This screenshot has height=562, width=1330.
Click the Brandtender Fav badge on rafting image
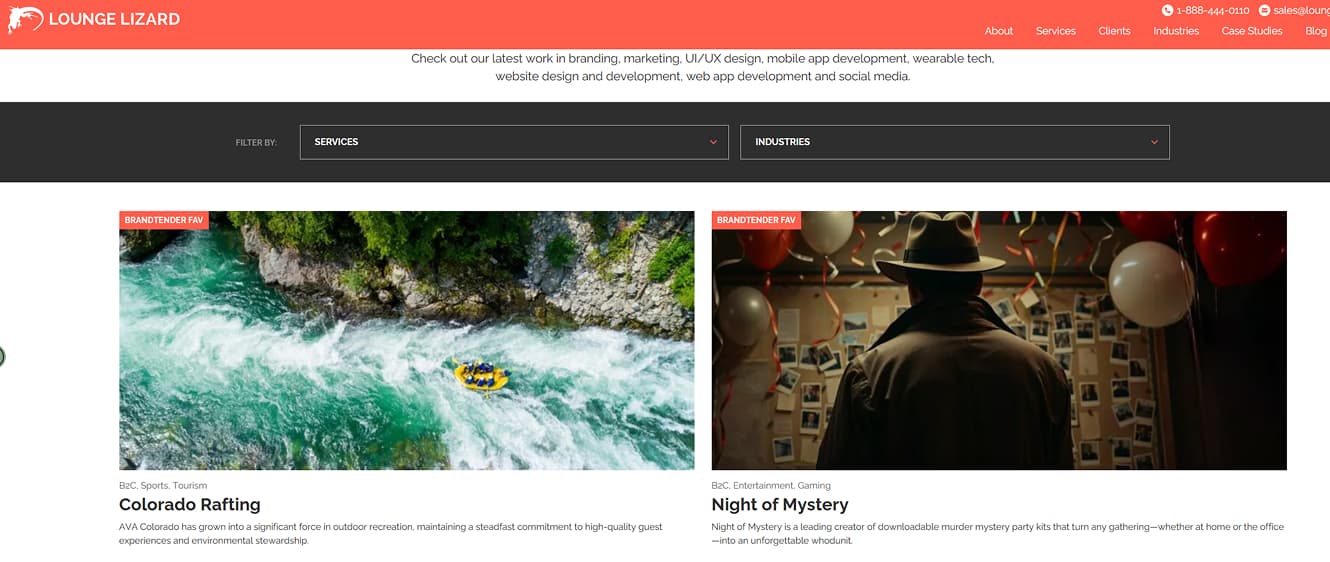163,220
